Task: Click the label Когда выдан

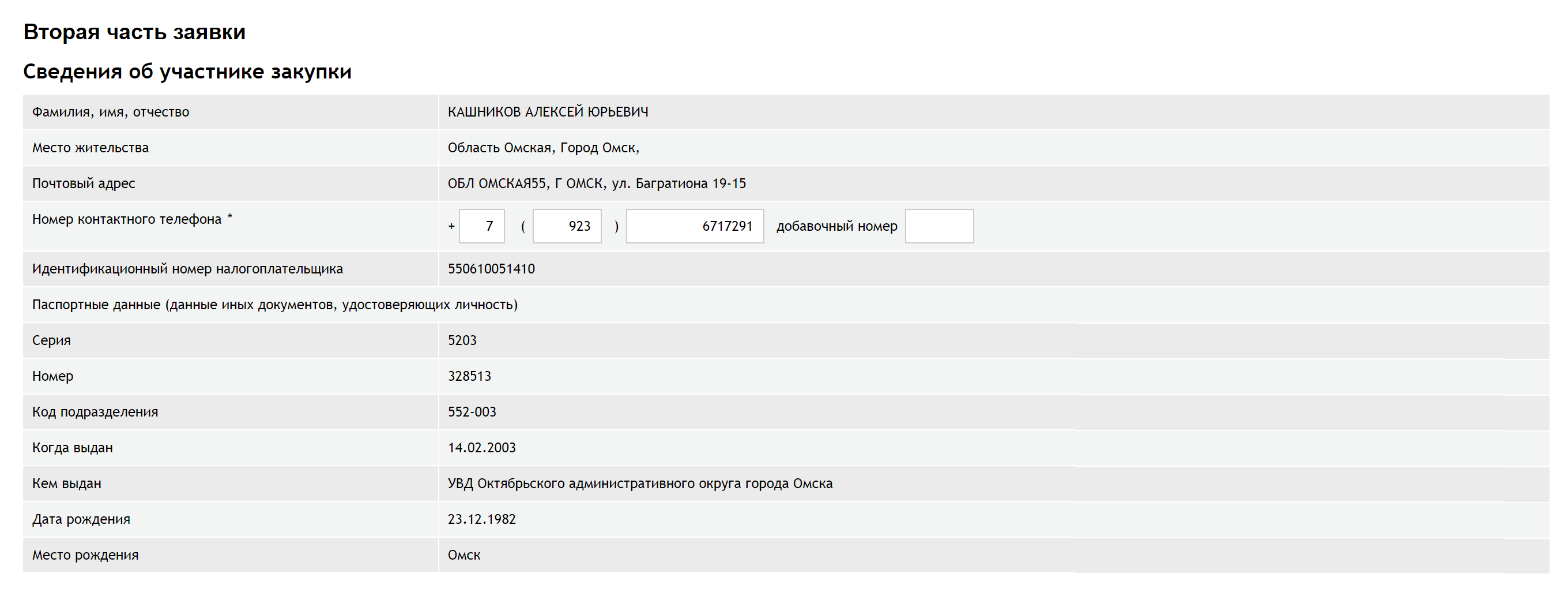Action: 73,448
